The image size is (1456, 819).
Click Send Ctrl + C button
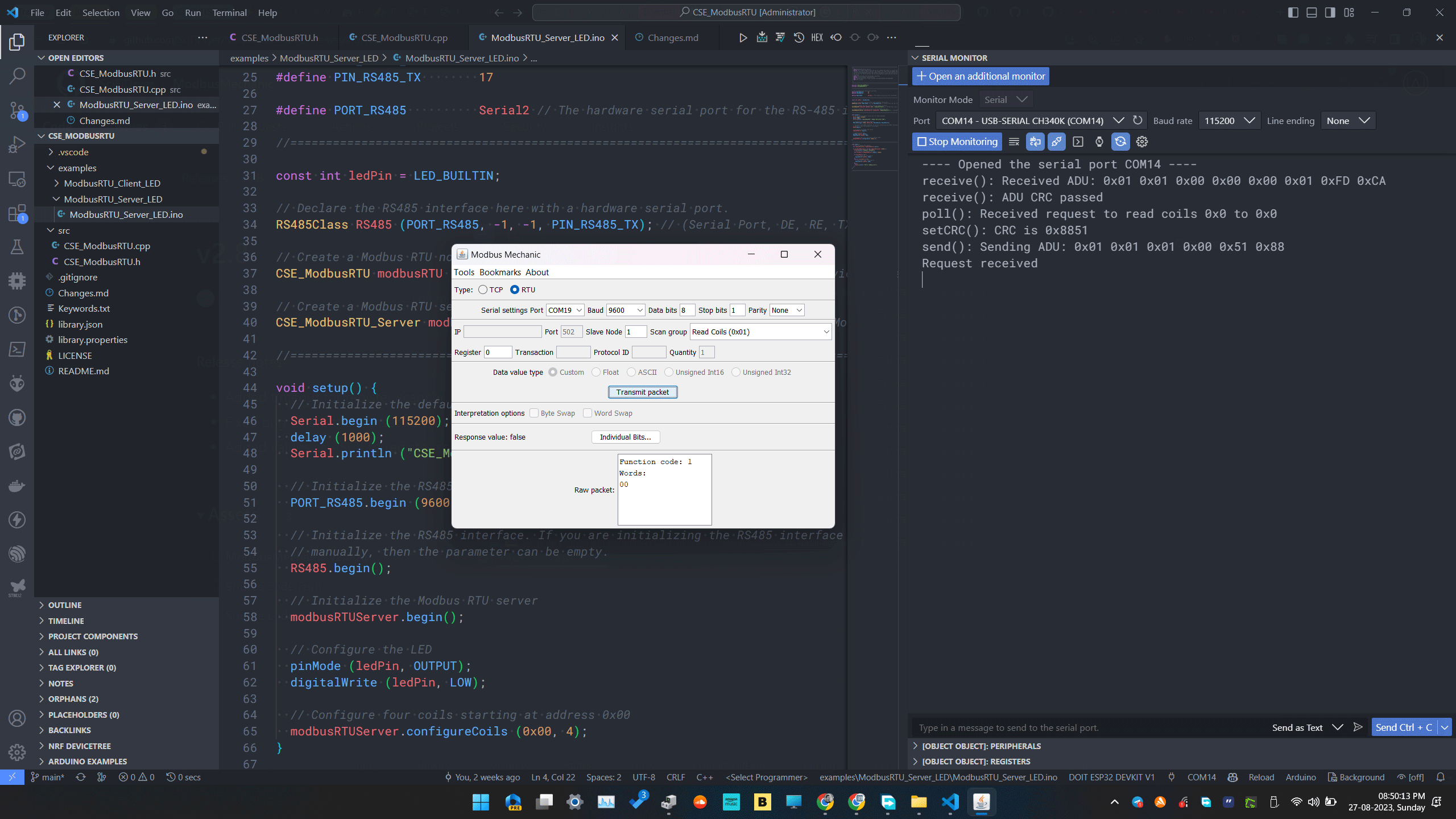[1404, 727]
